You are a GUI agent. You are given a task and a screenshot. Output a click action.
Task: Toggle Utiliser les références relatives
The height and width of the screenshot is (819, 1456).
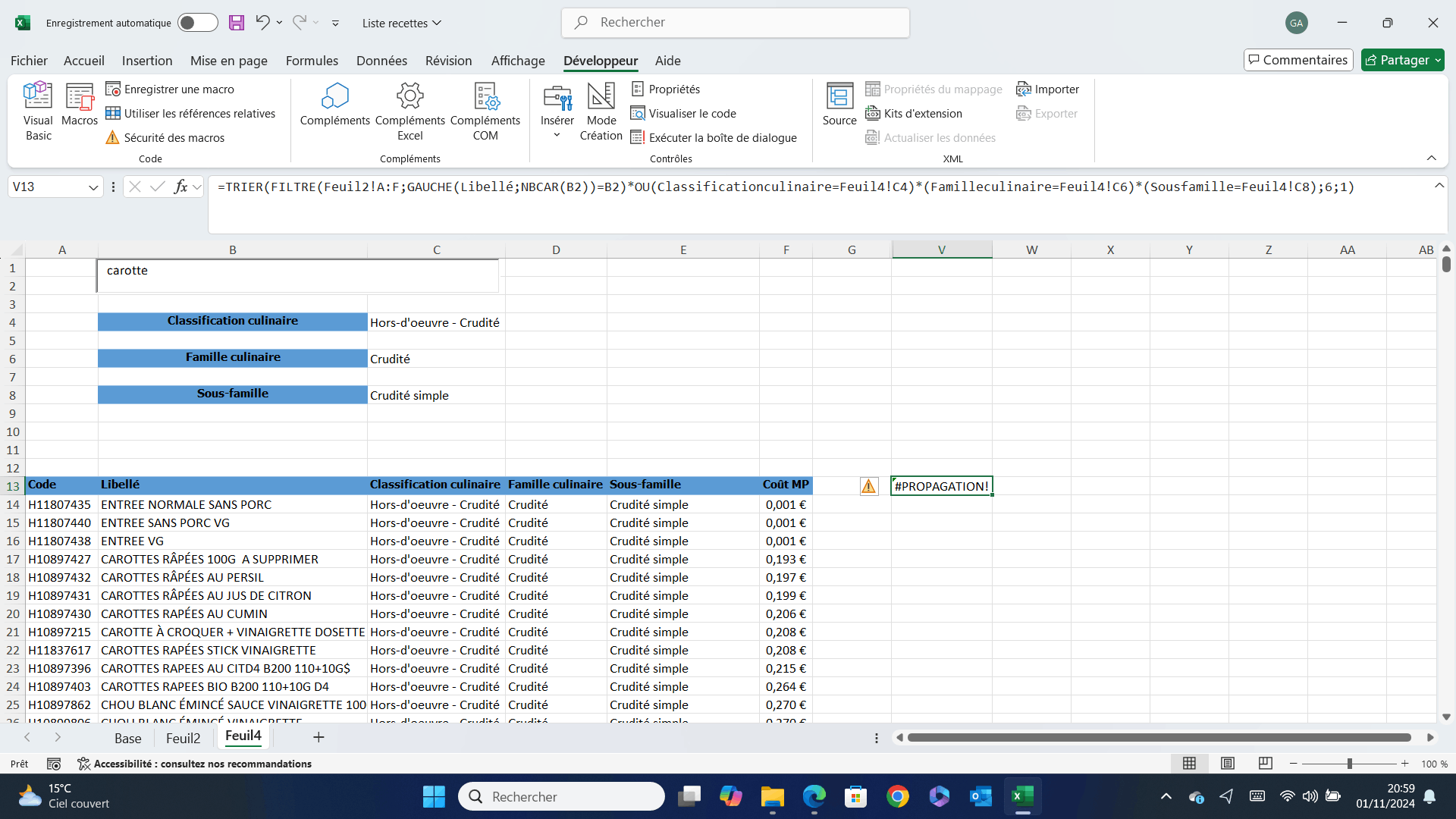click(190, 114)
